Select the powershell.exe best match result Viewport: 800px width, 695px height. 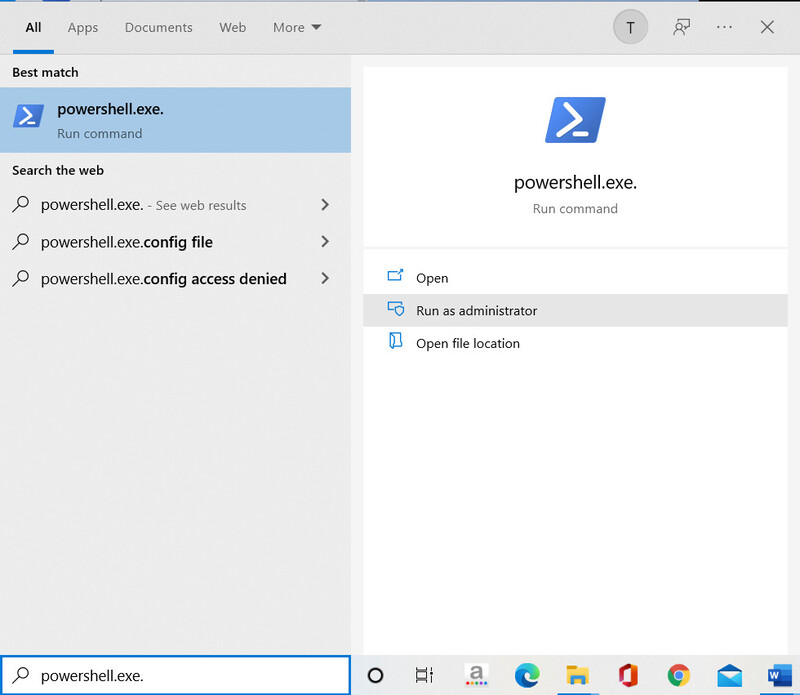[x=176, y=120]
